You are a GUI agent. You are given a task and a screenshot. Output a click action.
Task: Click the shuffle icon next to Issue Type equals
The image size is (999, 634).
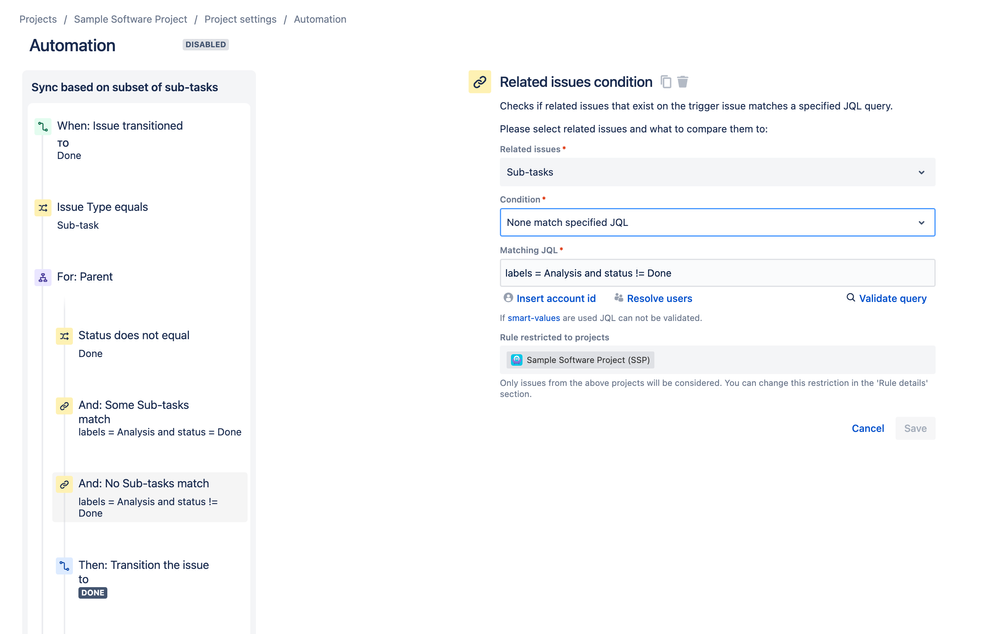pyautogui.click(x=43, y=208)
